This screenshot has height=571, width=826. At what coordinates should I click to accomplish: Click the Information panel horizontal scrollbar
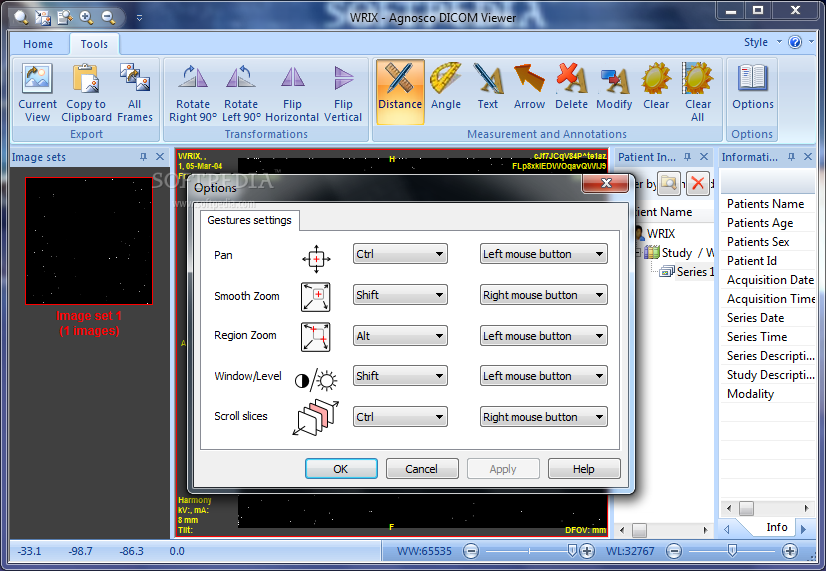pyautogui.click(x=767, y=508)
